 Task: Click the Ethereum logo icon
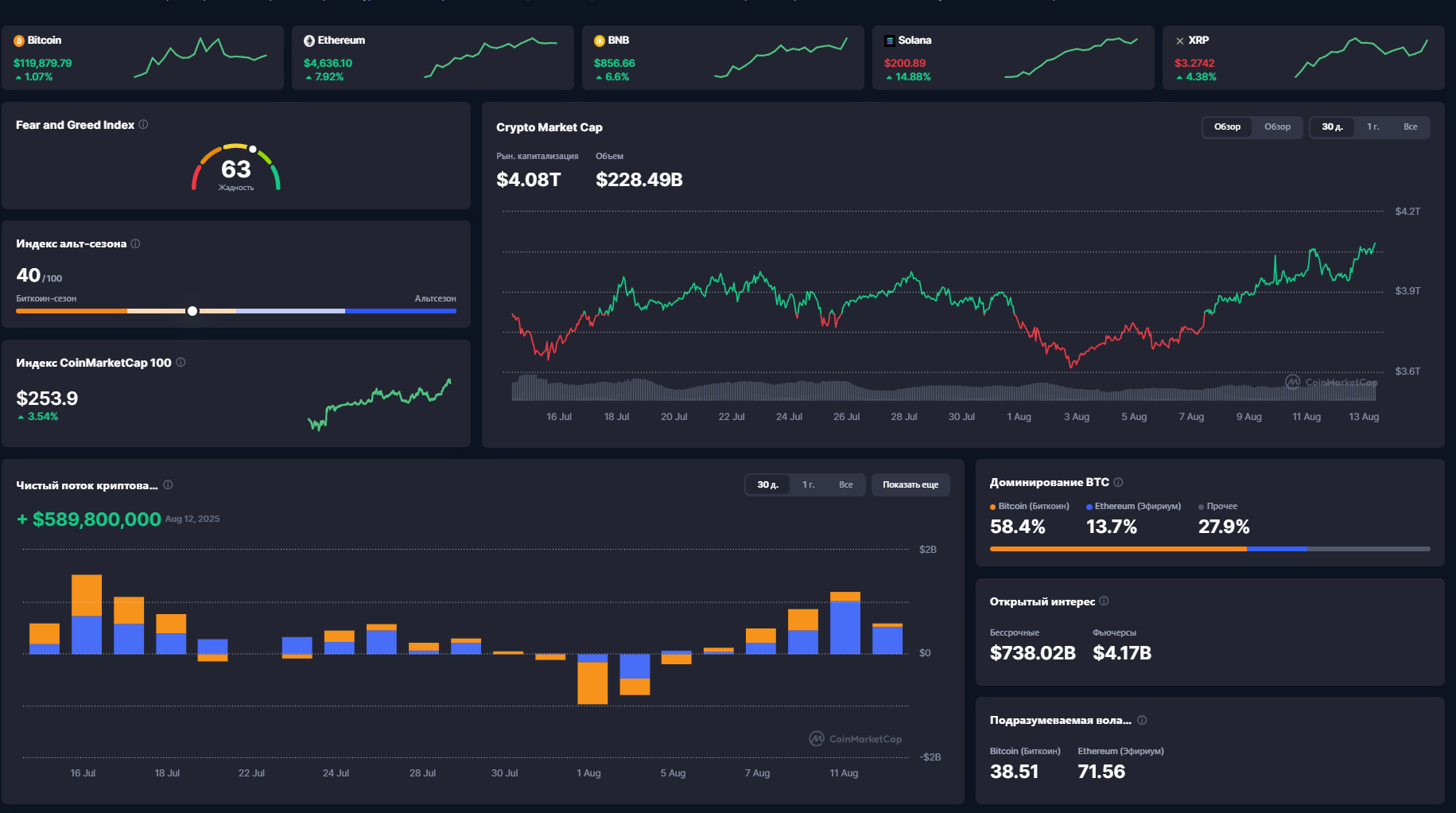(x=309, y=41)
